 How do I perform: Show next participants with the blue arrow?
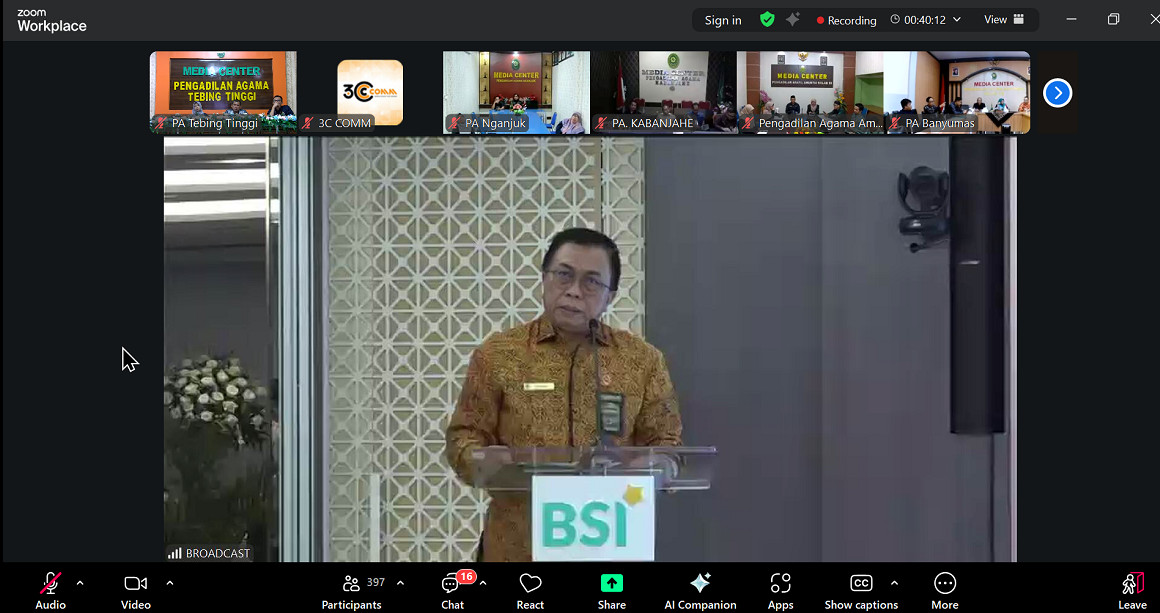pyautogui.click(x=1057, y=93)
